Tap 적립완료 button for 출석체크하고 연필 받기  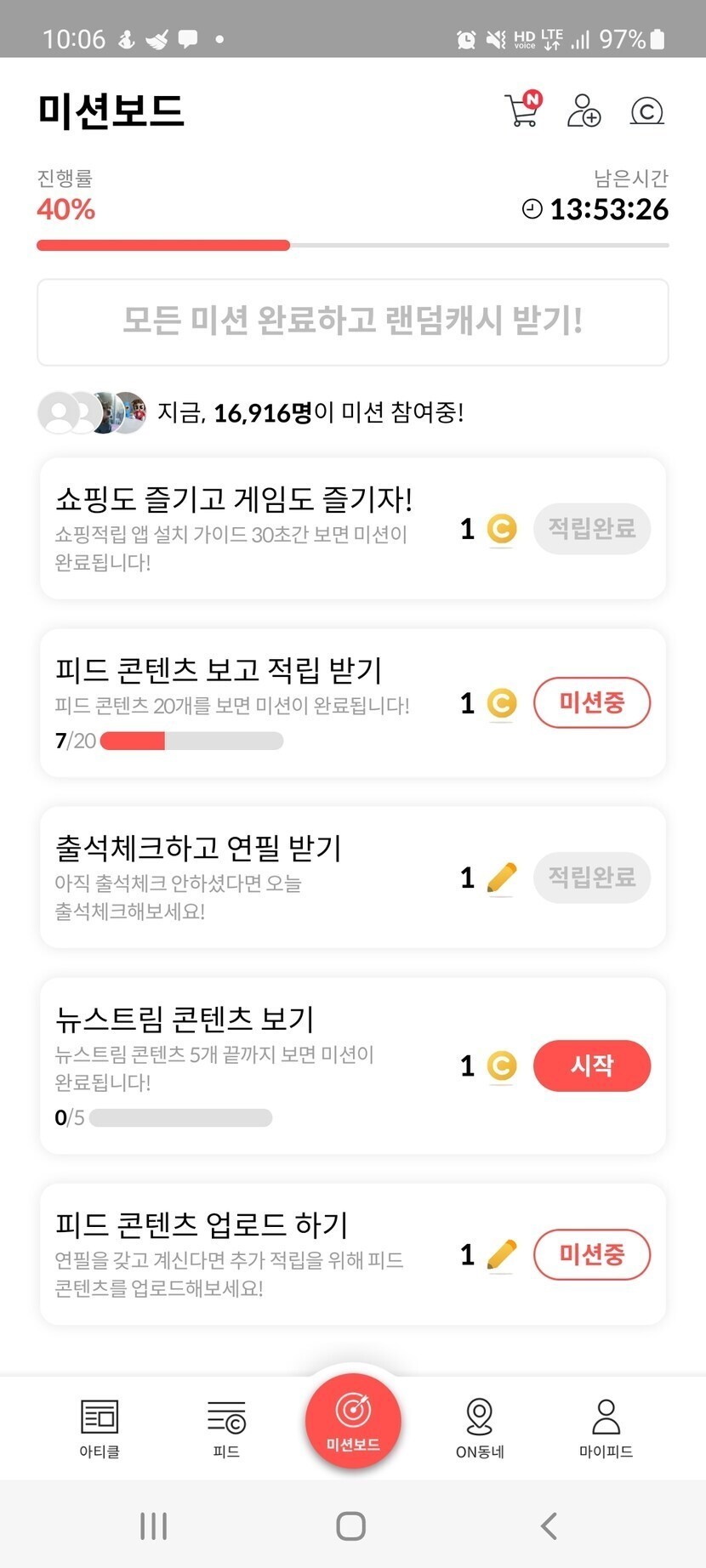click(x=591, y=877)
